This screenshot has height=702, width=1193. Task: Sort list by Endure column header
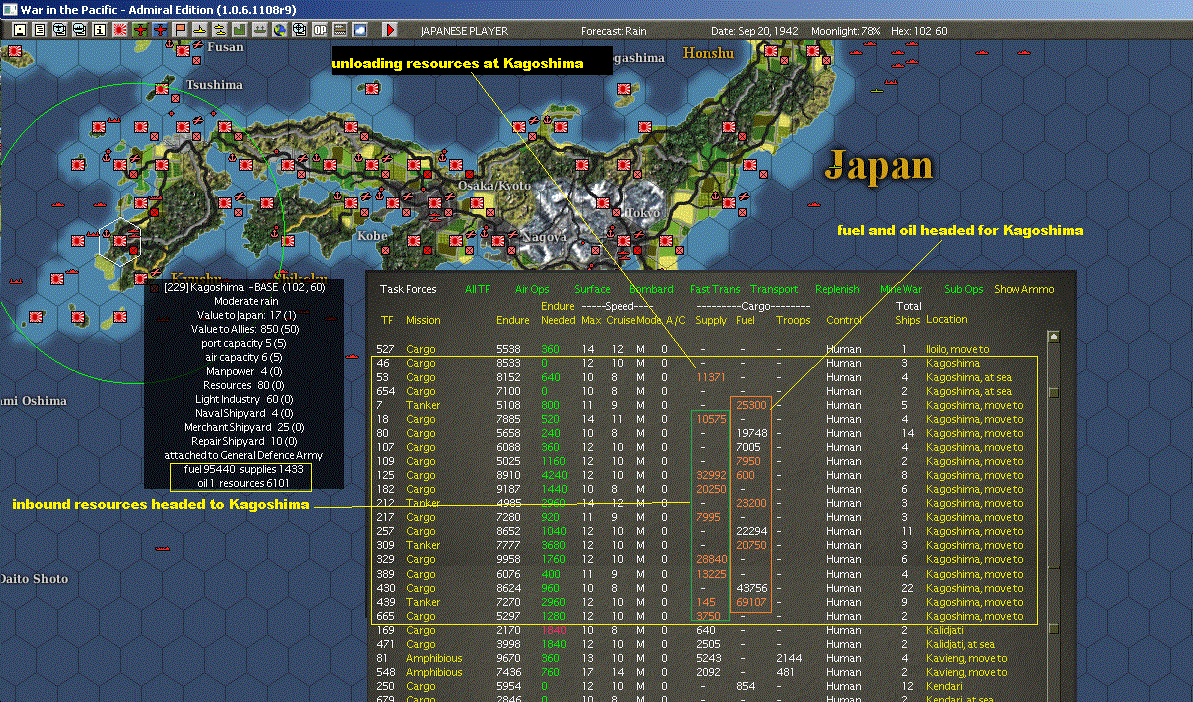click(x=513, y=320)
